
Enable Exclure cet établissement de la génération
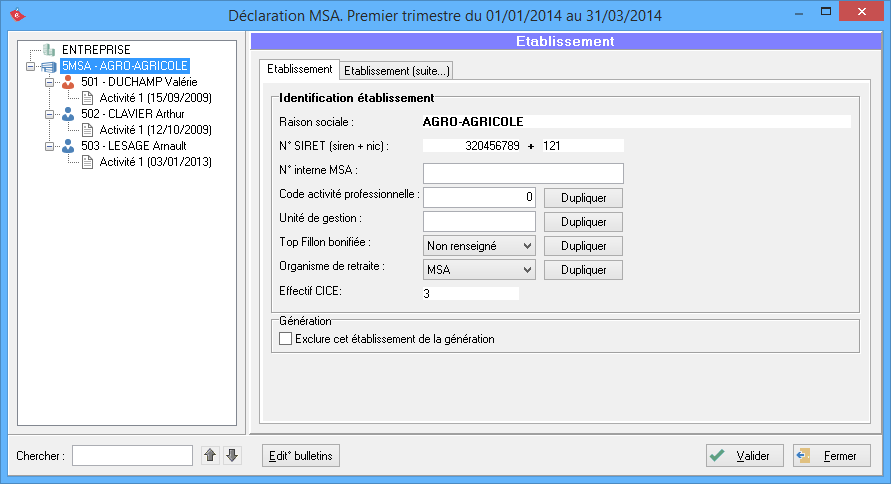[286, 339]
